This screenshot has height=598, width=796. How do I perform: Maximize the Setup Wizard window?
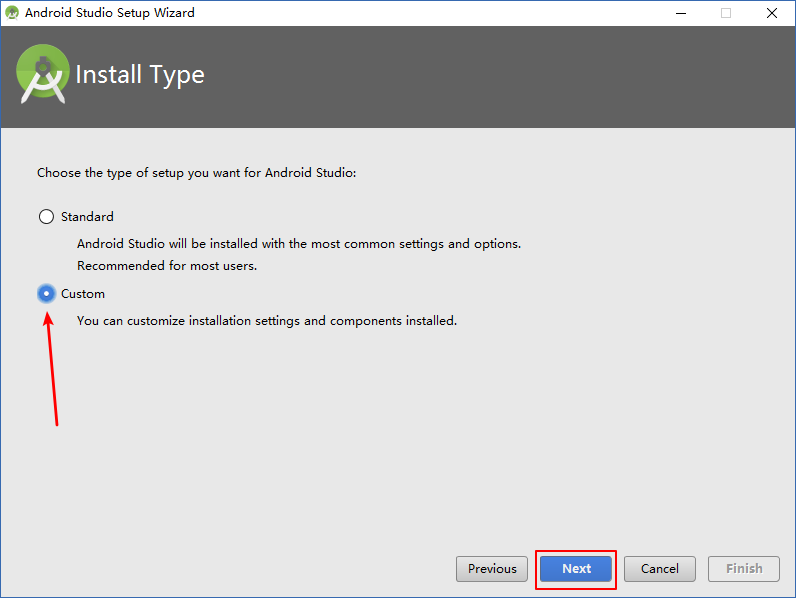pos(726,13)
